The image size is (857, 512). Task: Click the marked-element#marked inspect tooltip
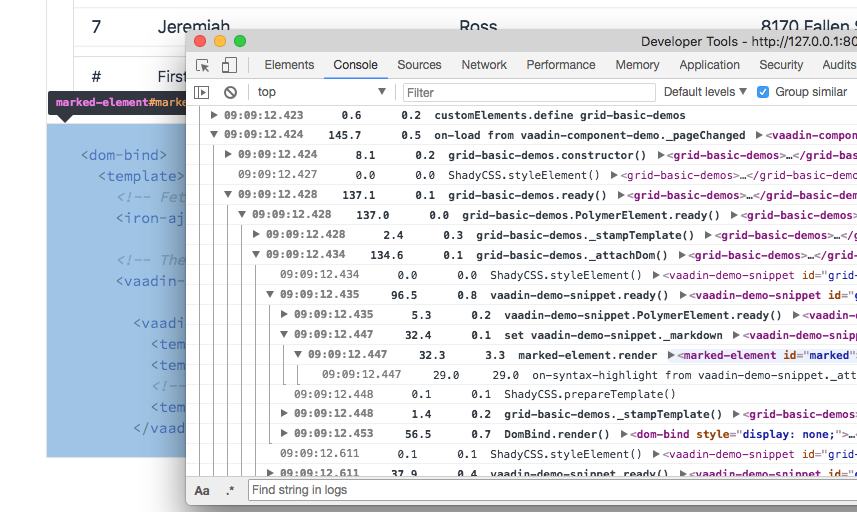[118, 103]
